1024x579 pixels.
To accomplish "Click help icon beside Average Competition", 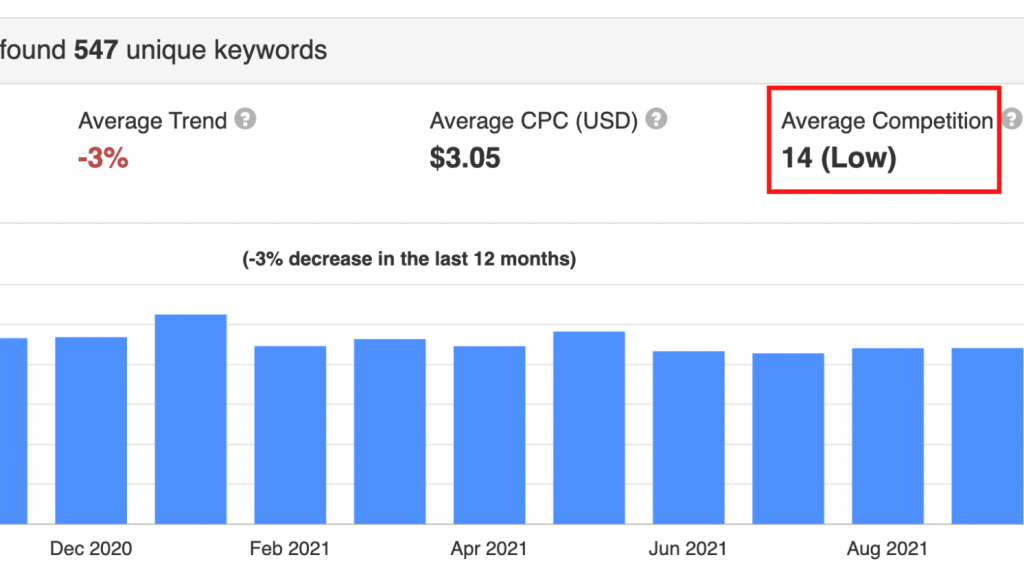I will (x=1013, y=120).
